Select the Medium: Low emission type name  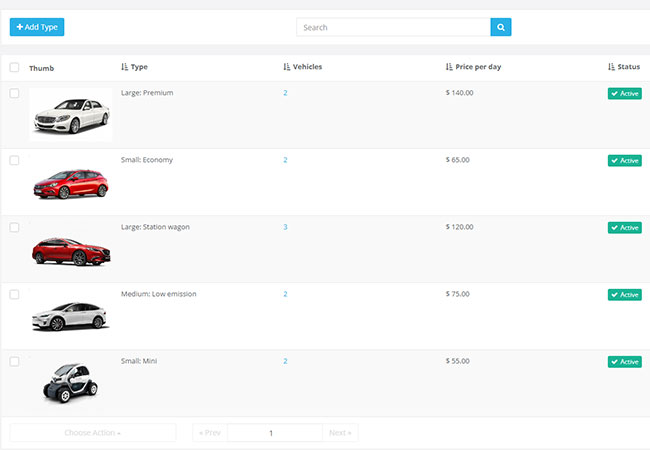(159, 294)
